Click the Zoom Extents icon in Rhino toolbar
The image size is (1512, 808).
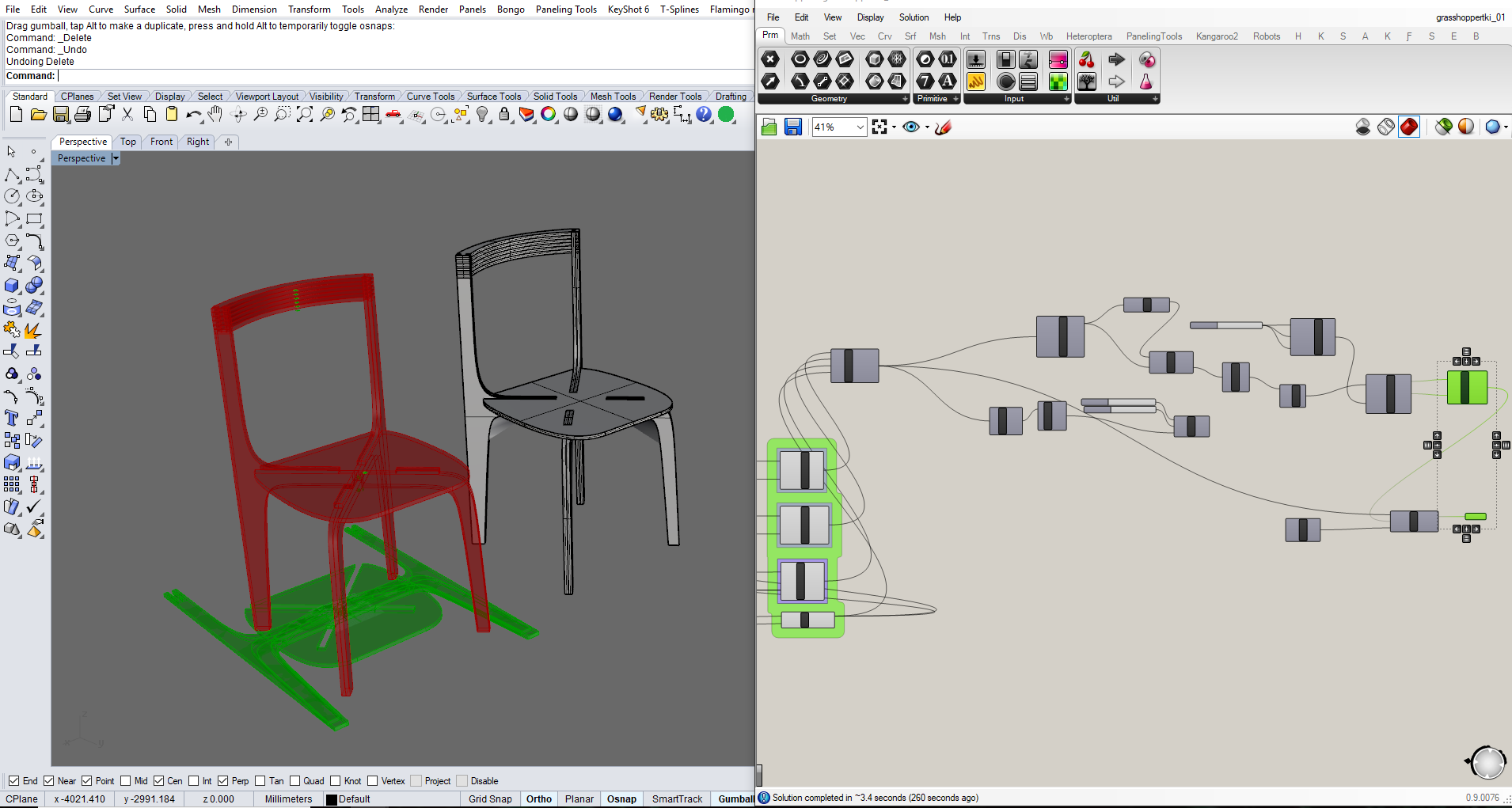(305, 115)
